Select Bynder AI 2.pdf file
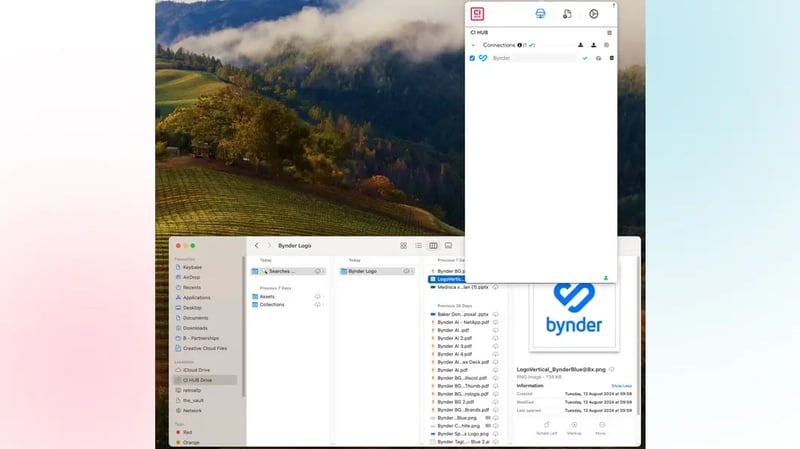 coord(455,338)
